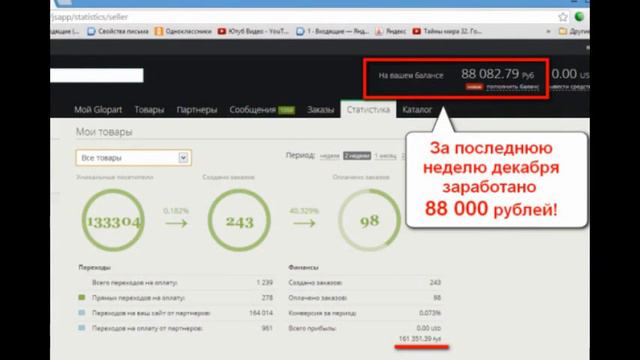Click the Конверсия за период value 0.073%
Image resolution: width=640 pixels, height=360 pixels.
(x=430, y=313)
